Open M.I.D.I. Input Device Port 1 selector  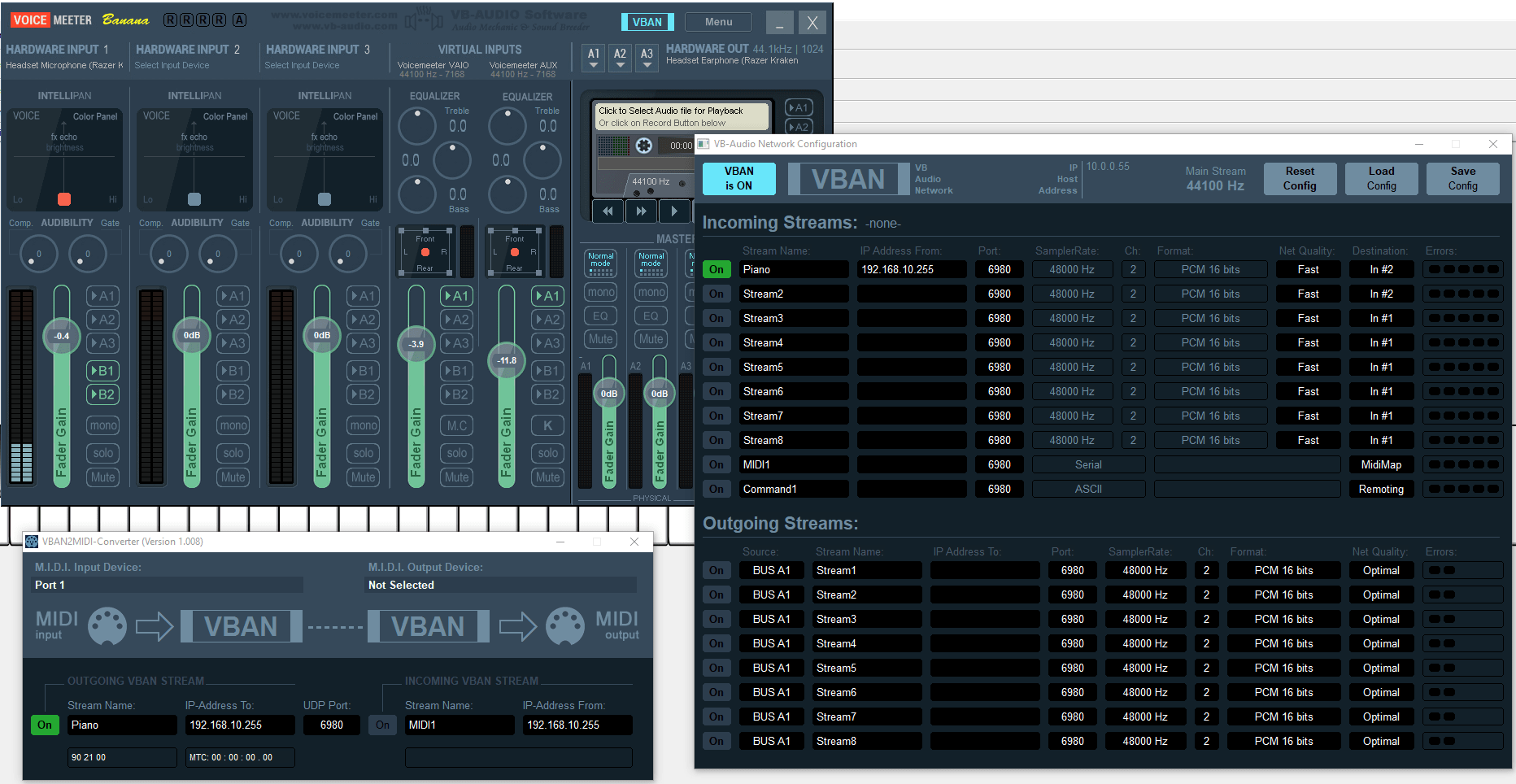point(167,585)
